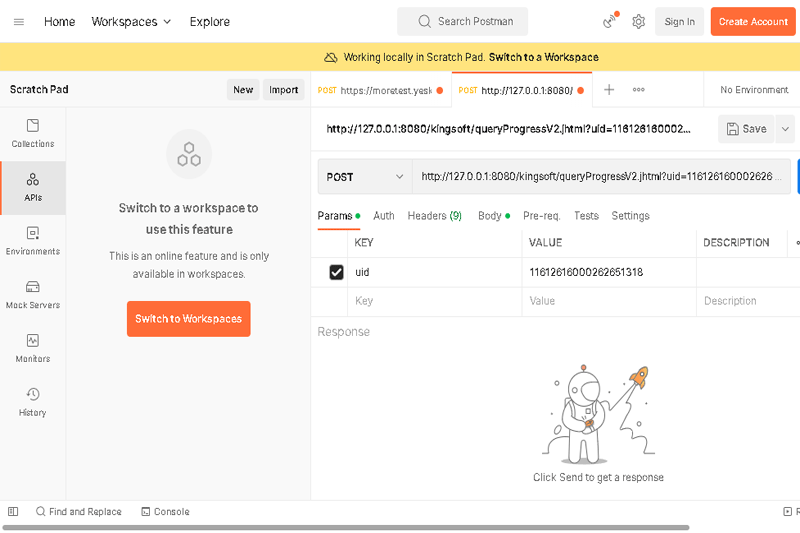Click the Import button
This screenshot has width=800, height=533.
coord(283,90)
